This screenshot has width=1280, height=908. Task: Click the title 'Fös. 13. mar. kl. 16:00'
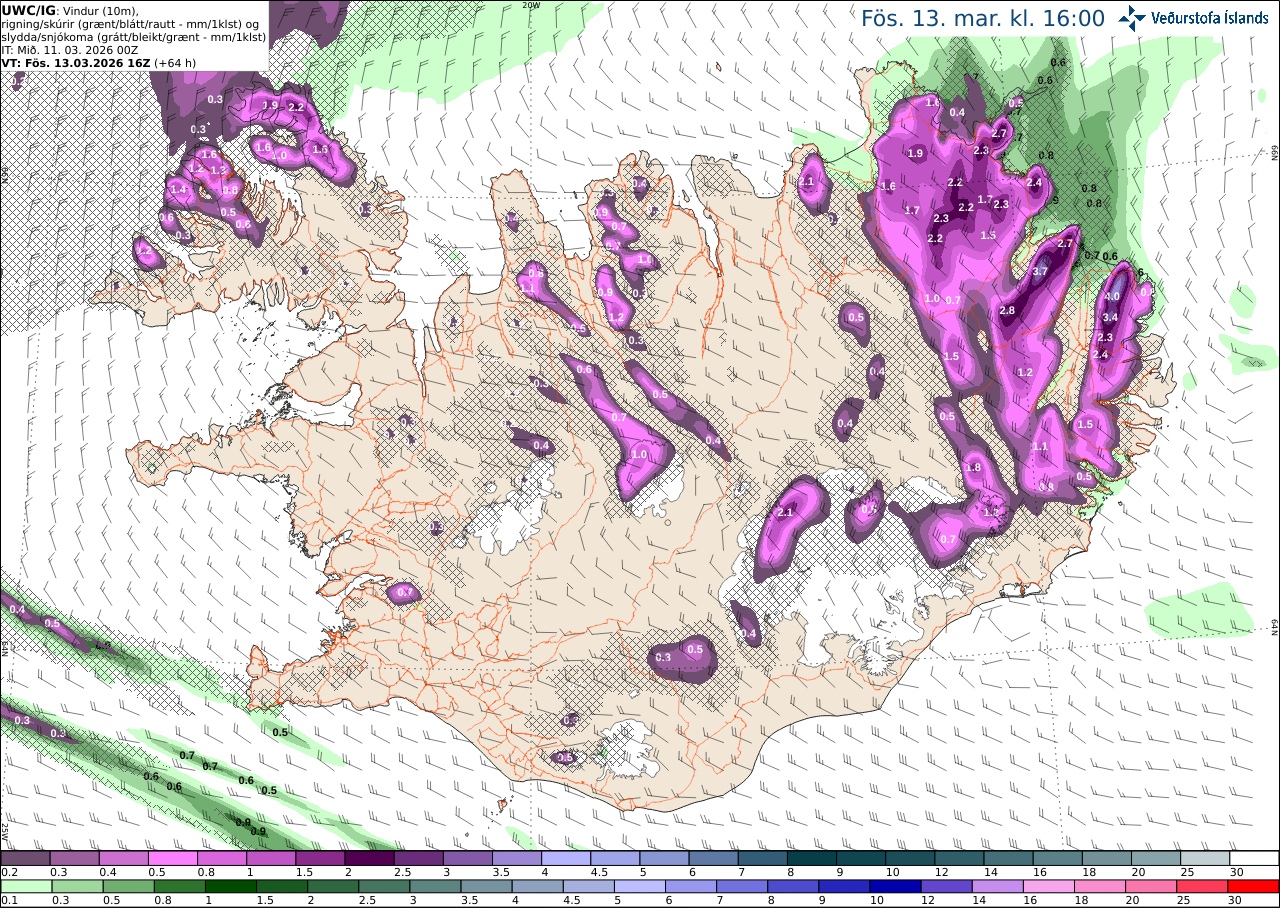point(983,18)
